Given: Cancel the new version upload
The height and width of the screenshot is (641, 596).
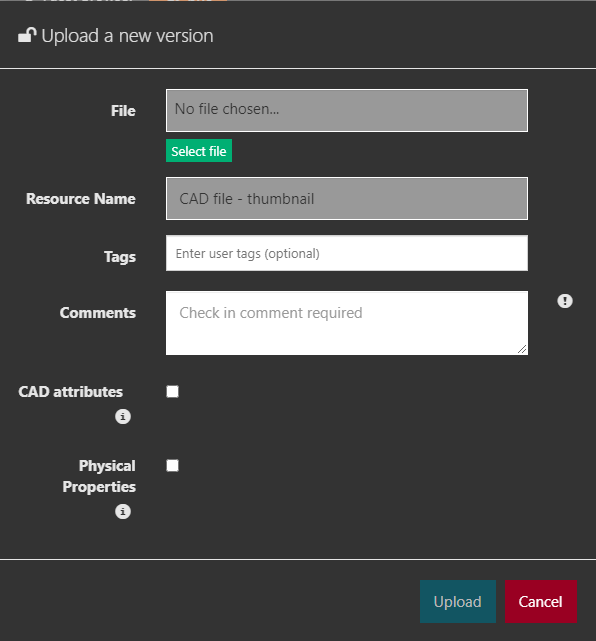Looking at the screenshot, I should point(540,601).
